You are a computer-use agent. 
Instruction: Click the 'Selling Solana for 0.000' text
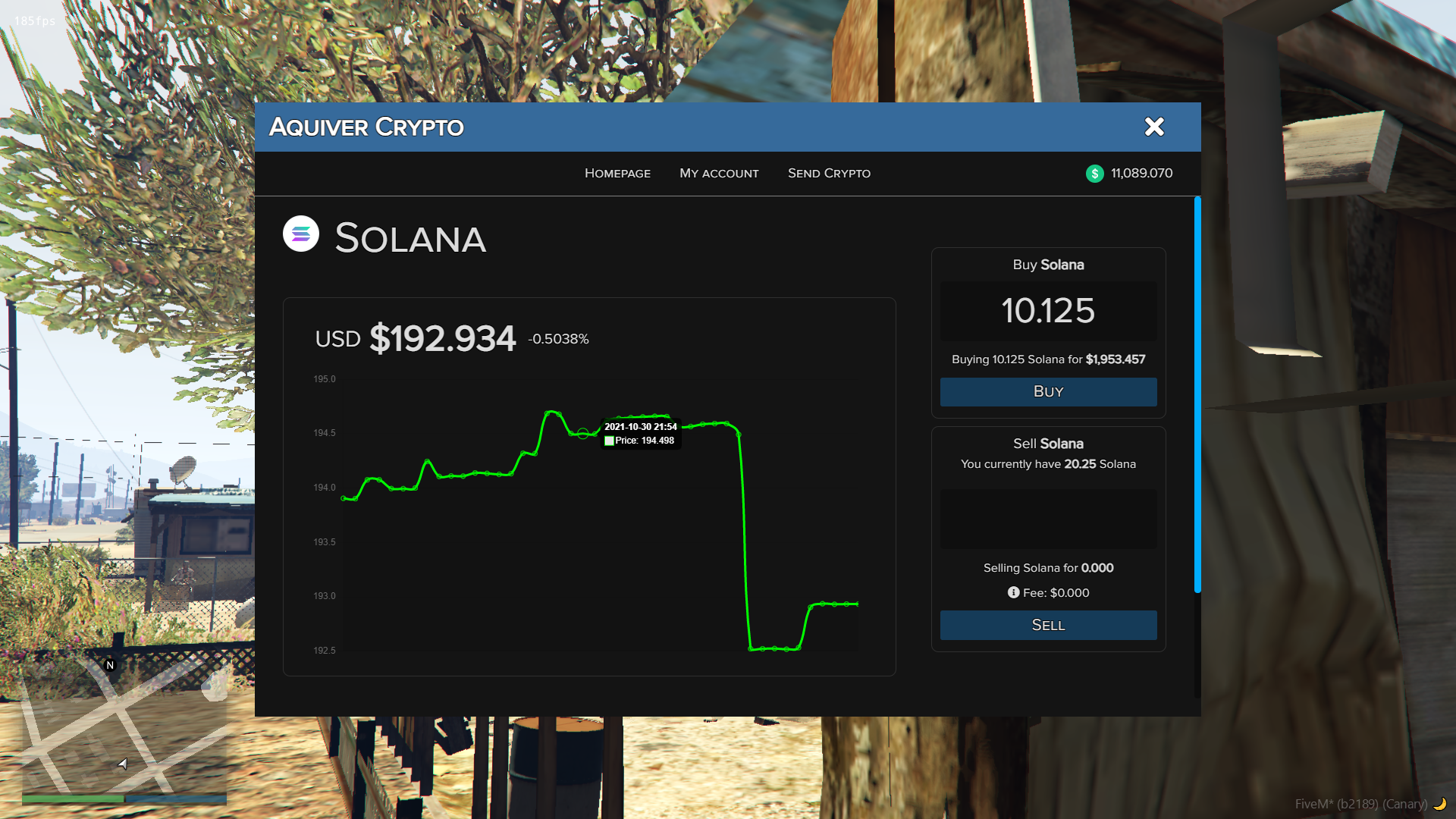1048,568
